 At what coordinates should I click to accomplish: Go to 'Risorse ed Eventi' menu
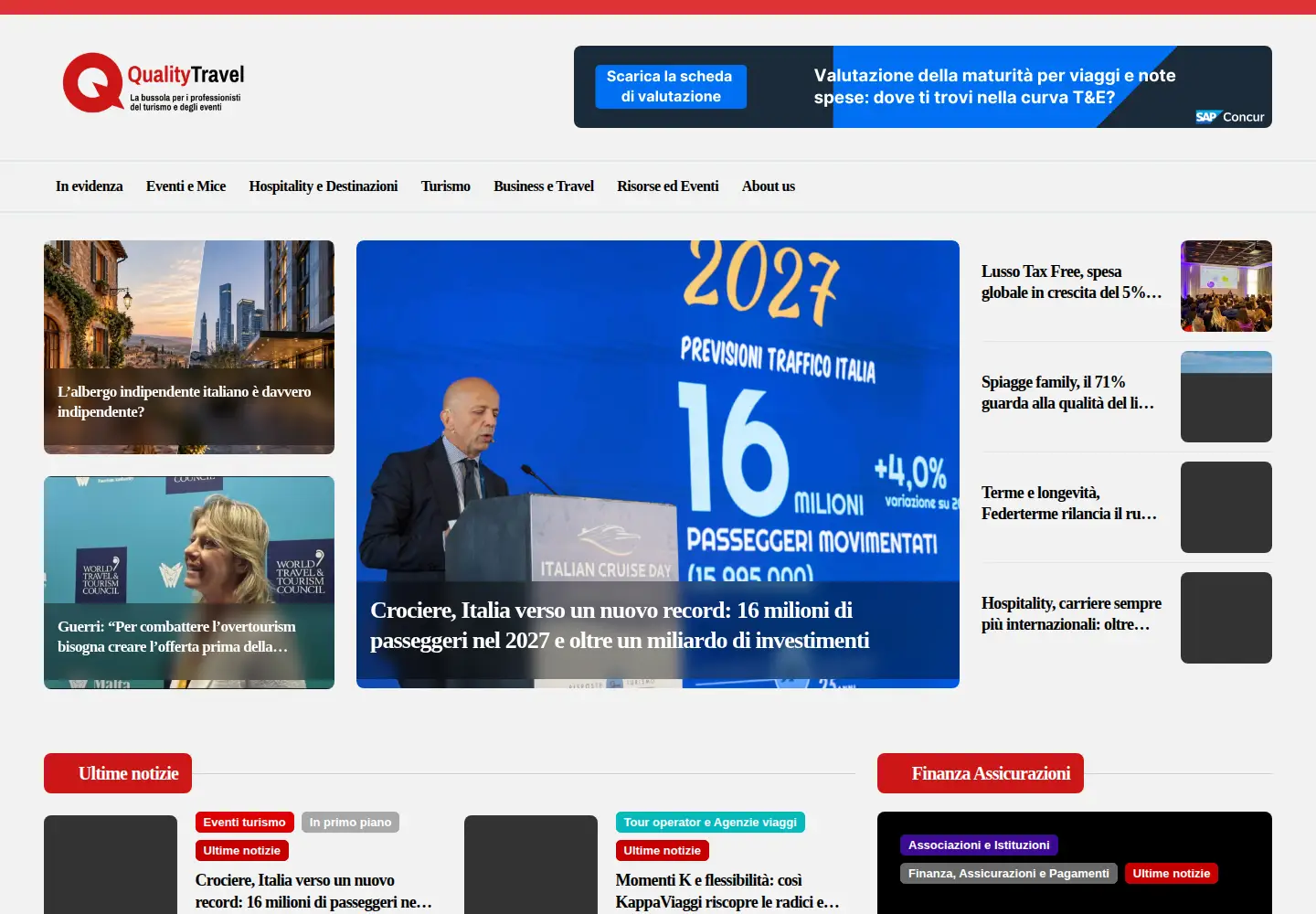click(x=668, y=186)
